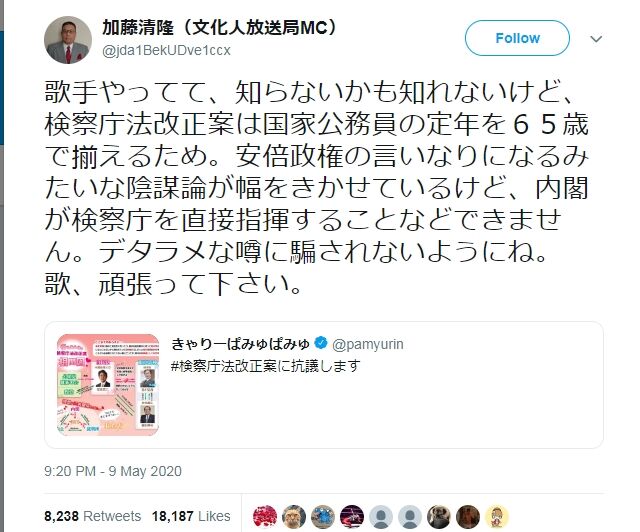Viewport: 640px width, 532px height.
Task: Open the dark brown liker avatar
Action: point(468,517)
